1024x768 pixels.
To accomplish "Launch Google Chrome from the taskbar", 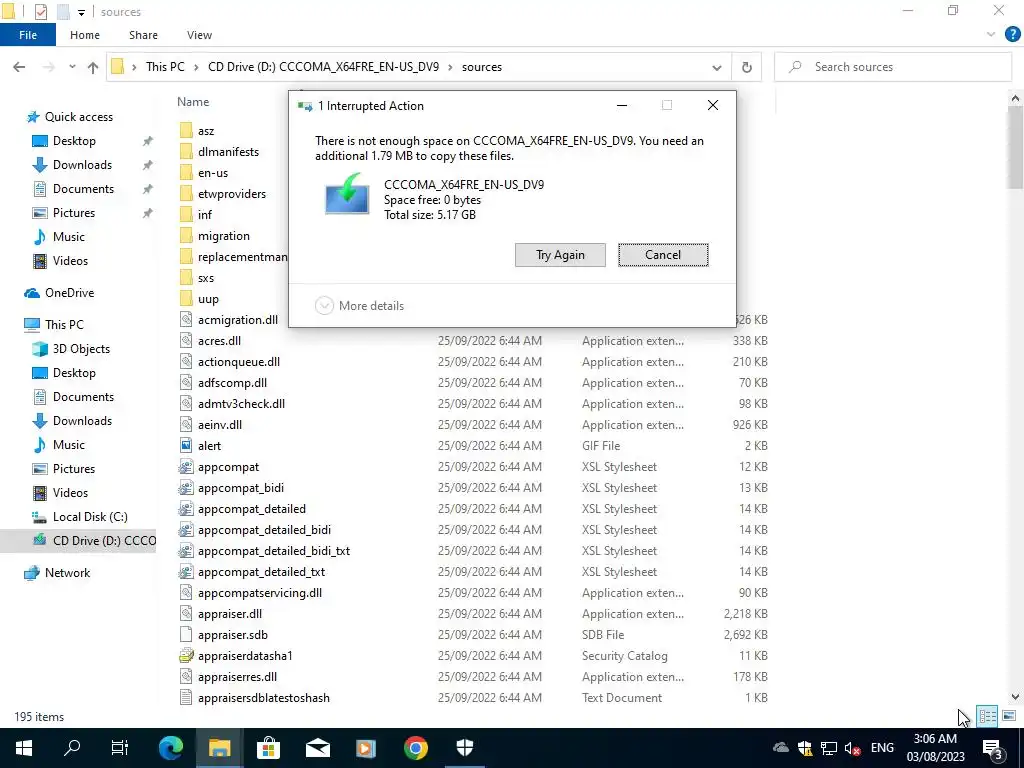I will tap(415, 748).
